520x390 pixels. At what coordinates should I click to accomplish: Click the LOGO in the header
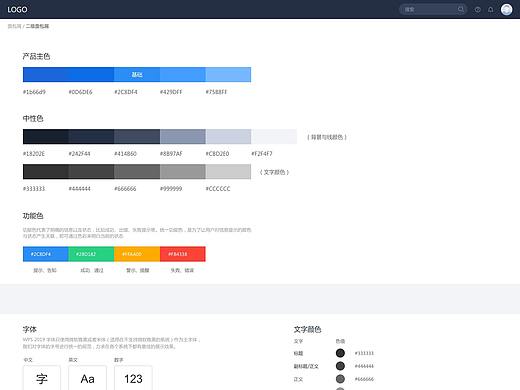click(x=17, y=10)
